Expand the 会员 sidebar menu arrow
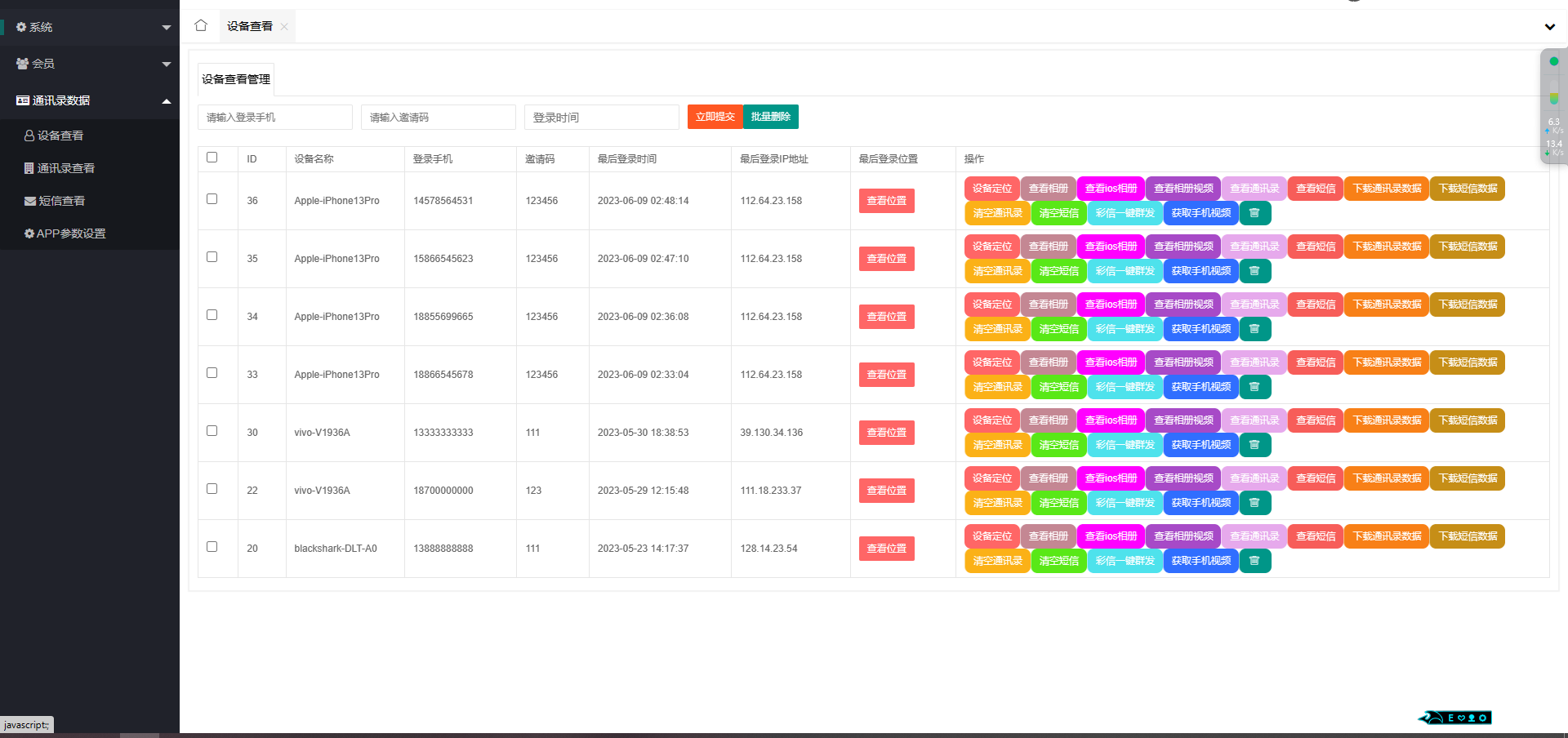This screenshot has width=1568, height=738. [x=167, y=64]
